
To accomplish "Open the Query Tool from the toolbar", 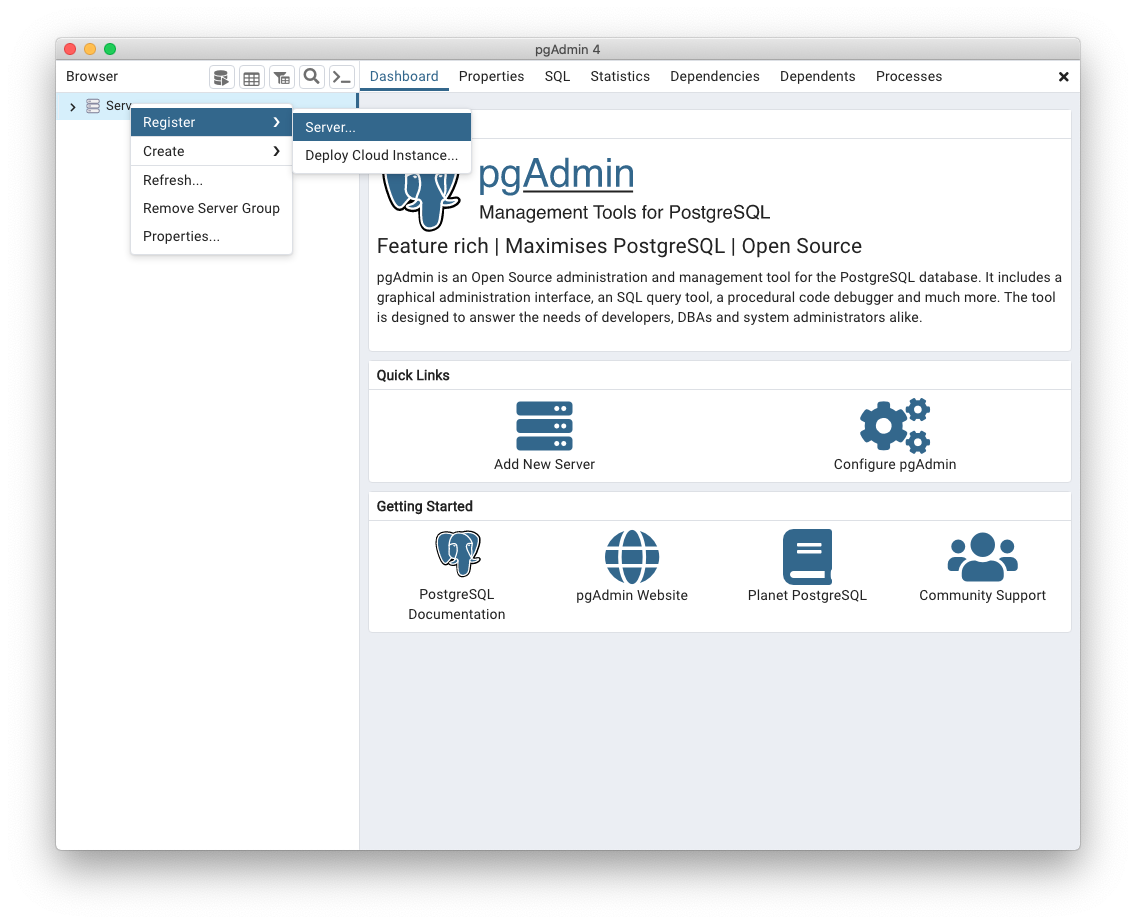I will (x=221, y=77).
